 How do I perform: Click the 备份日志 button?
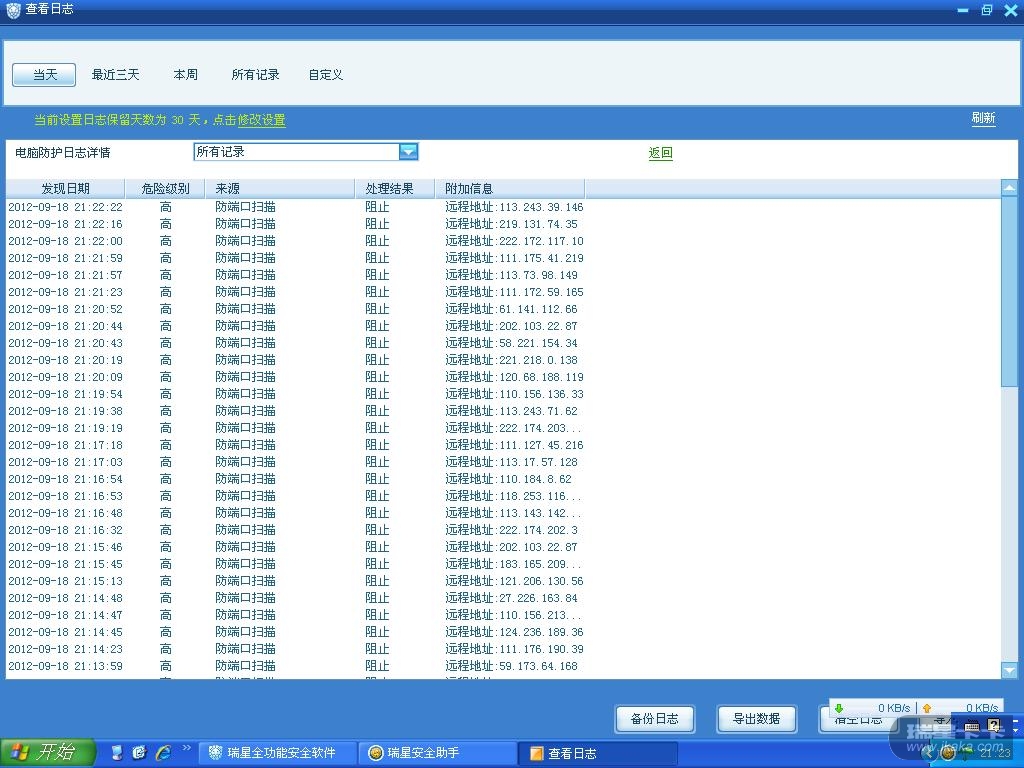point(654,719)
